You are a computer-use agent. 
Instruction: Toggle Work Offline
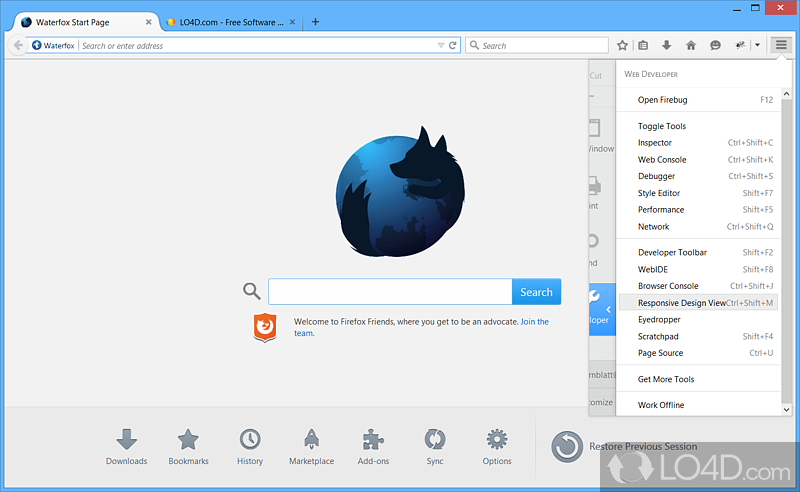[698, 405]
